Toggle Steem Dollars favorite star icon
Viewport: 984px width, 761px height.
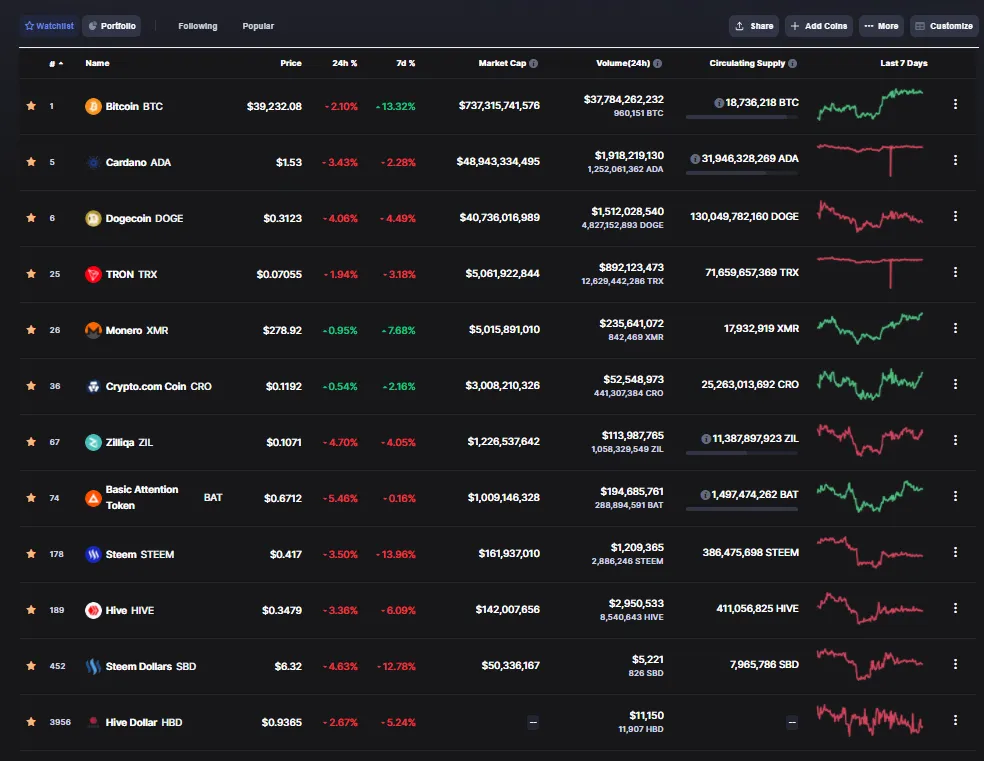(31, 666)
